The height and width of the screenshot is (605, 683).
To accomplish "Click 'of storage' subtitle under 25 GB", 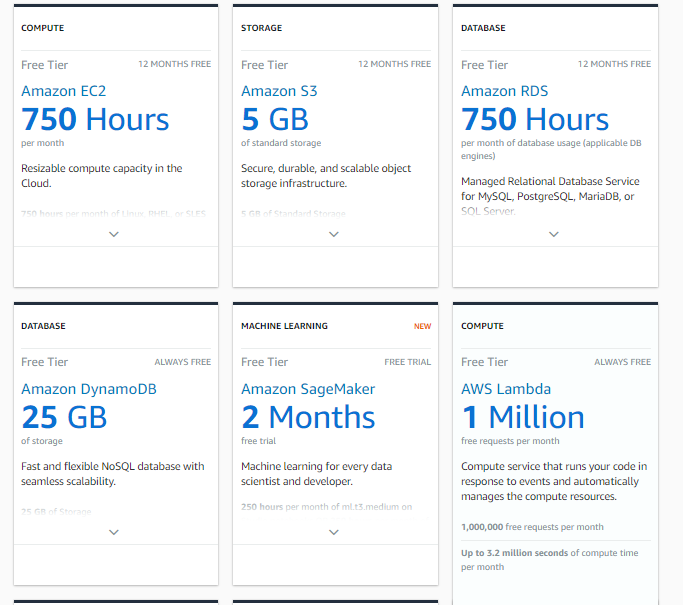I will pyautogui.click(x=42, y=441).
